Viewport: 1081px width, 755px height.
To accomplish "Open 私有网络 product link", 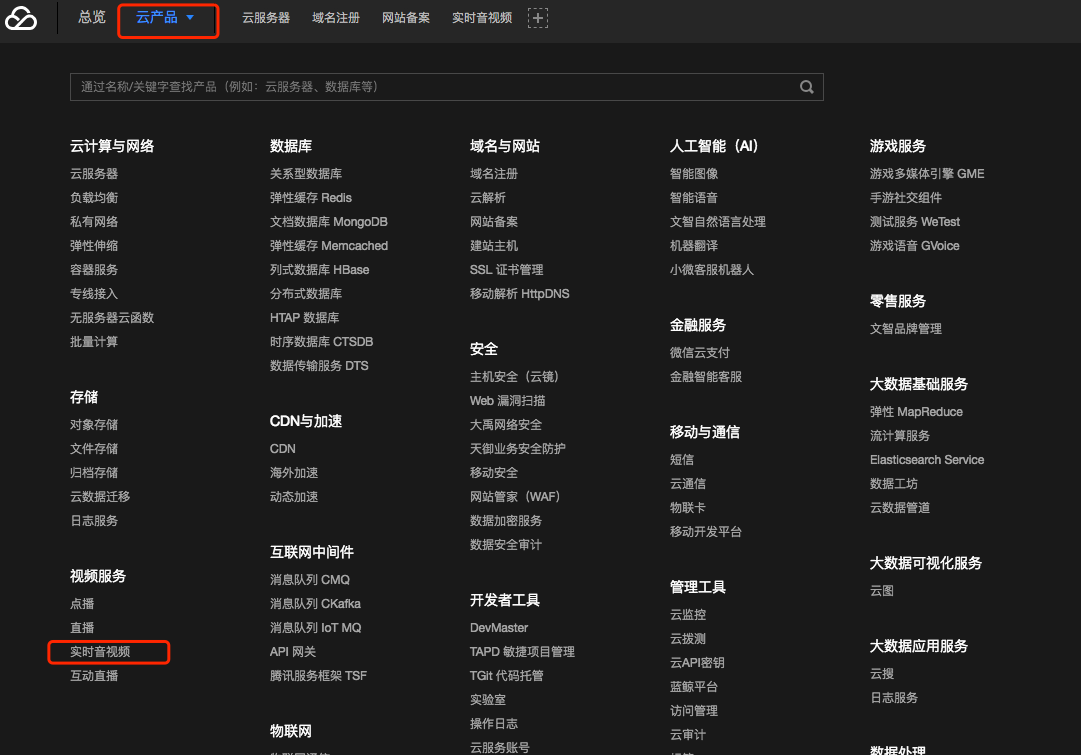I will [94, 222].
